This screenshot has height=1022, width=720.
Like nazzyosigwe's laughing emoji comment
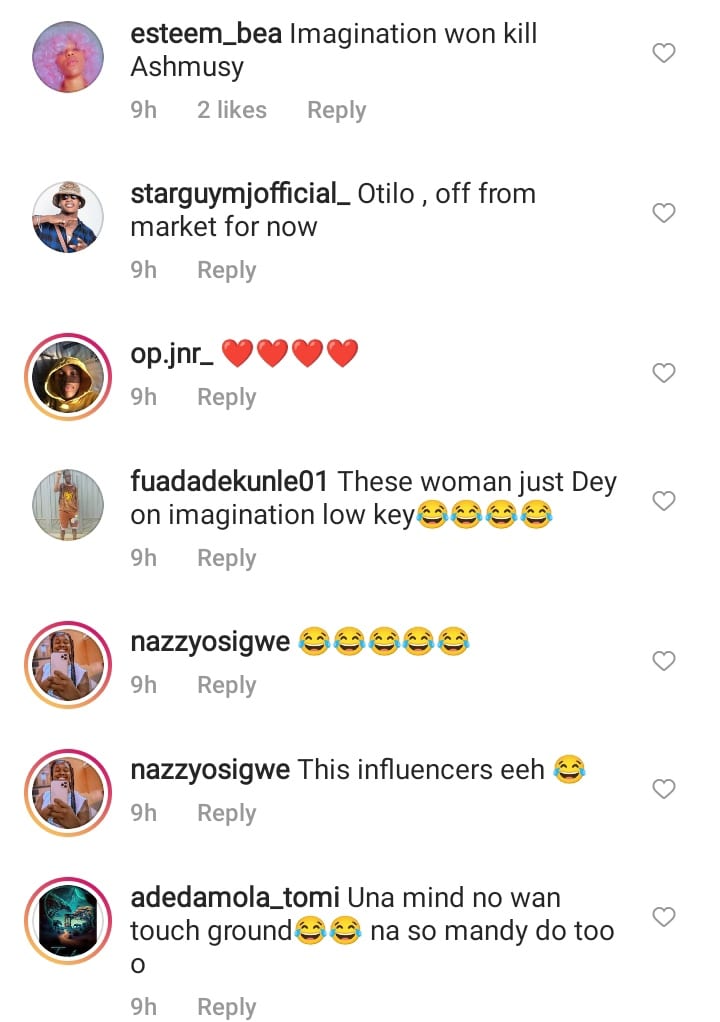[x=664, y=661]
